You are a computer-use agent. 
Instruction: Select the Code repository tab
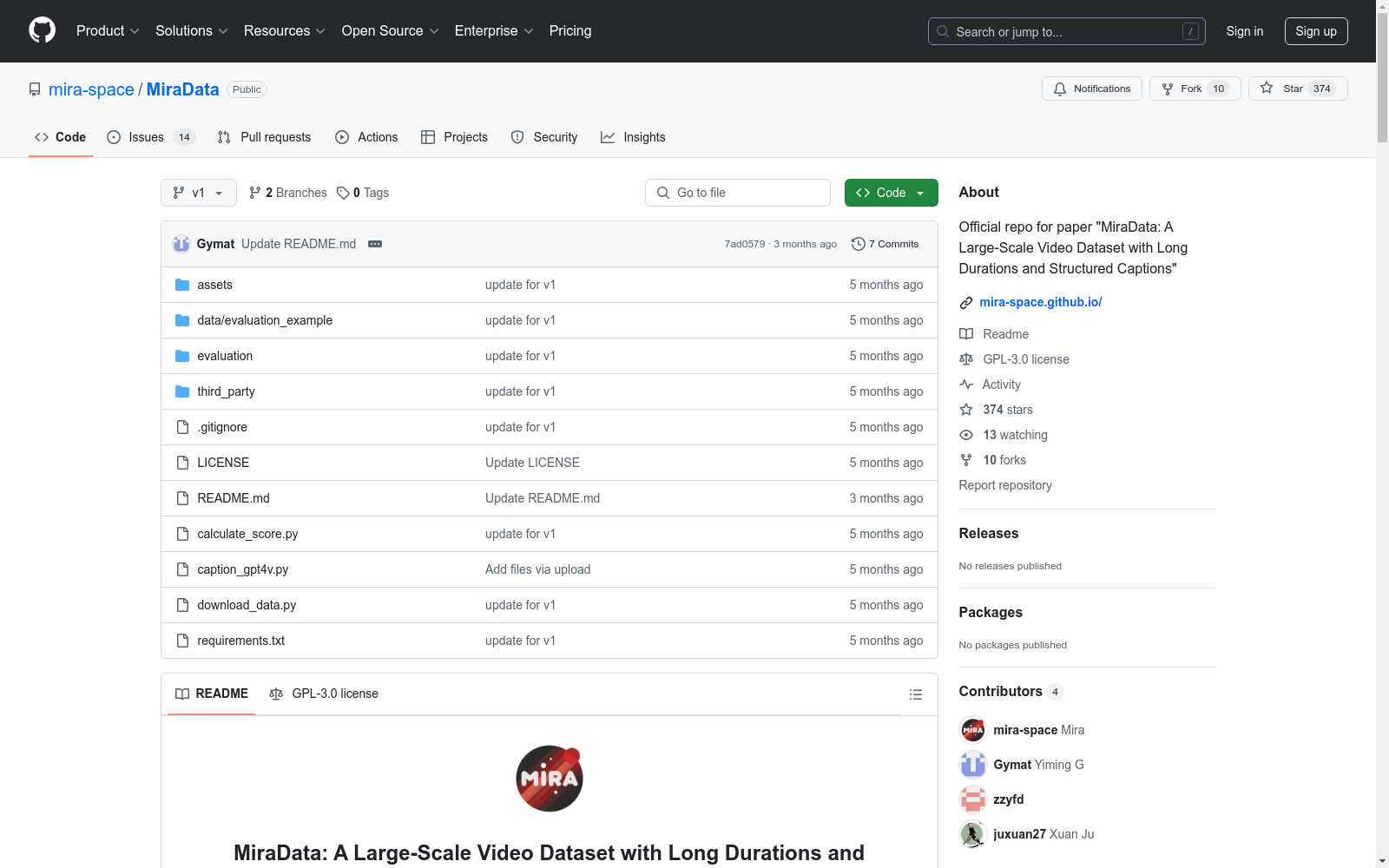61,137
